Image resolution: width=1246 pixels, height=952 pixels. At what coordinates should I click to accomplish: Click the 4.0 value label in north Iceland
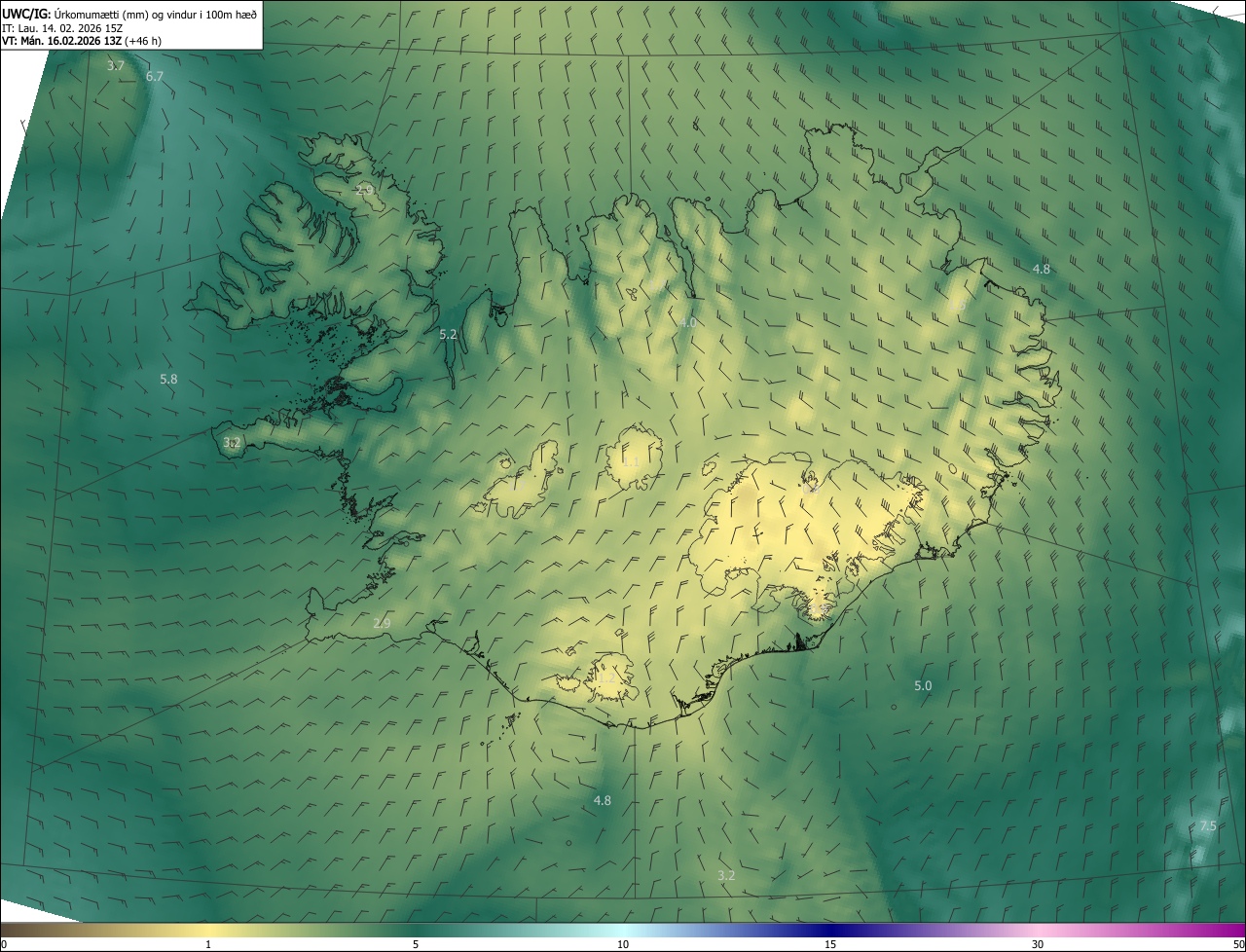pyautogui.click(x=687, y=322)
